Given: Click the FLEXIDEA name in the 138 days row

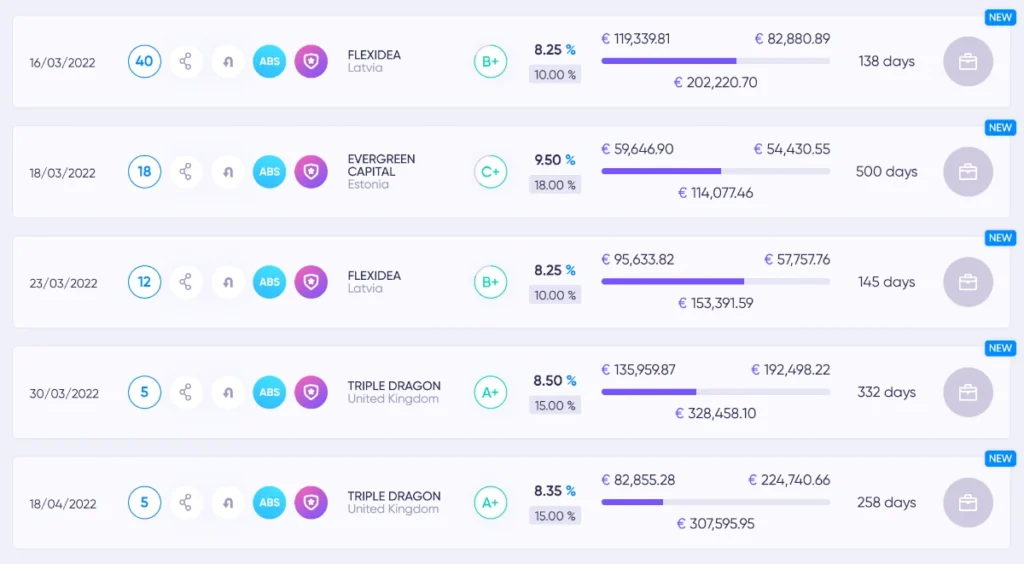Looking at the screenshot, I should coord(374,55).
